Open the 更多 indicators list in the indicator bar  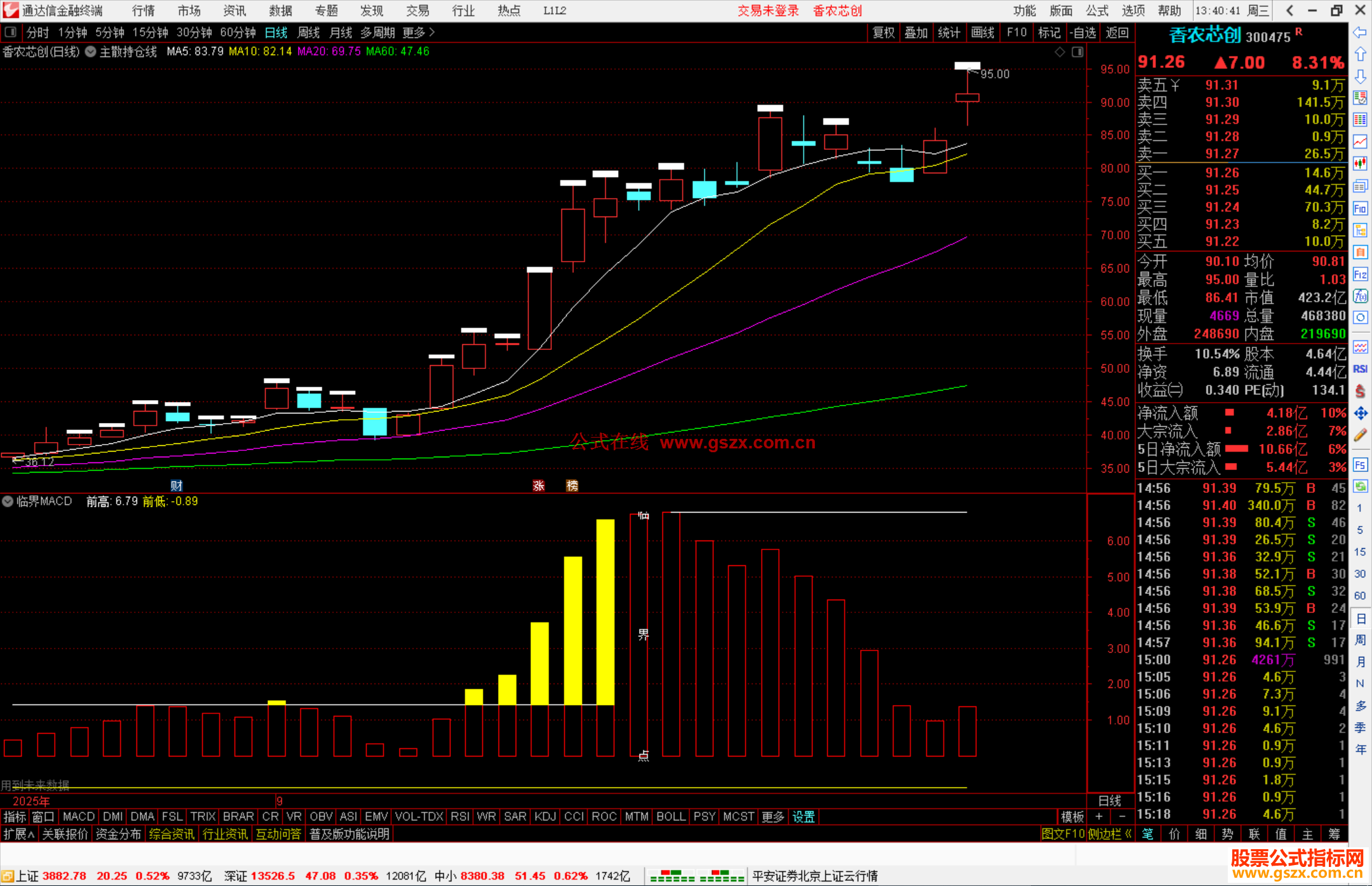tap(772, 817)
